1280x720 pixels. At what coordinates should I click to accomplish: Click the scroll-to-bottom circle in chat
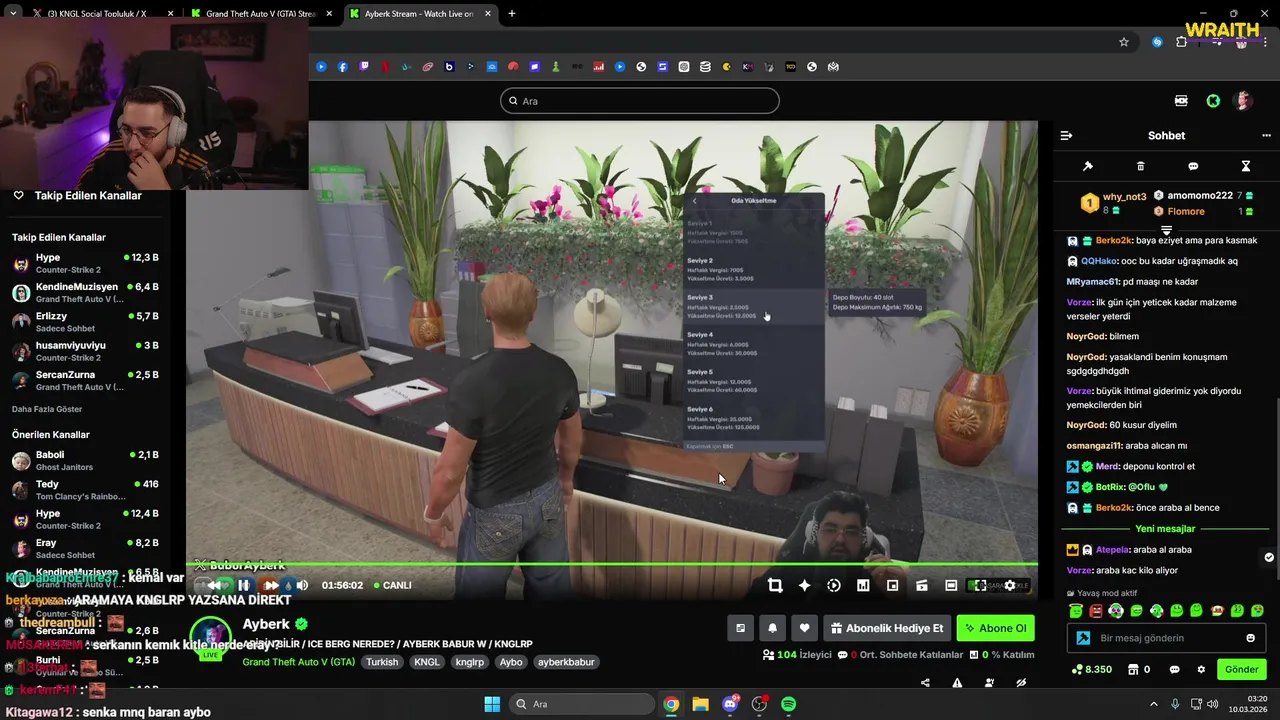[1269, 557]
